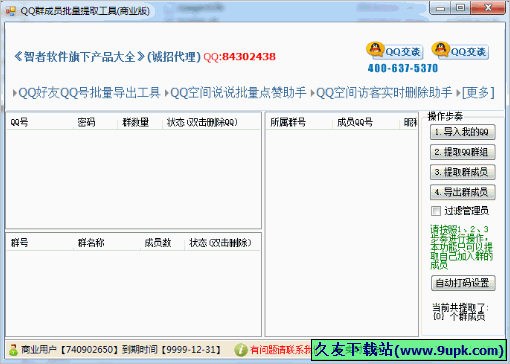This screenshot has width=510, height=364.
Task: Click the 密码 column header
Action: [86, 122]
